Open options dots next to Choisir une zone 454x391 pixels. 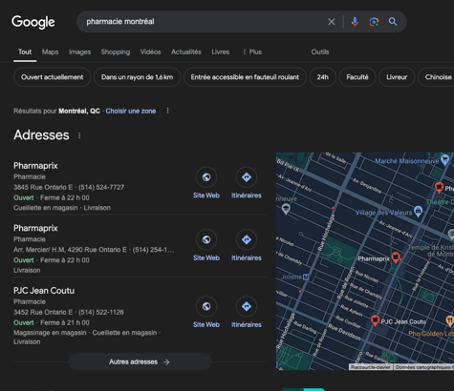click(168, 111)
